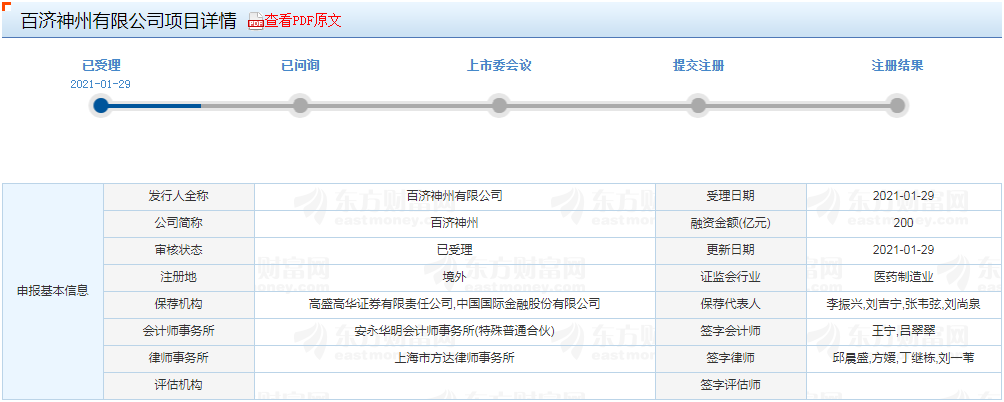Click the page title 百济神州有限公司项目详情
1004x402 pixels.
click(x=129, y=21)
